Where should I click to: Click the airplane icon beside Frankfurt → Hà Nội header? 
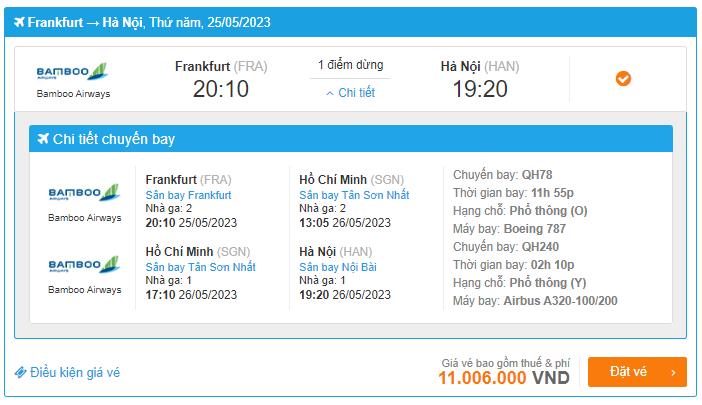19,22
